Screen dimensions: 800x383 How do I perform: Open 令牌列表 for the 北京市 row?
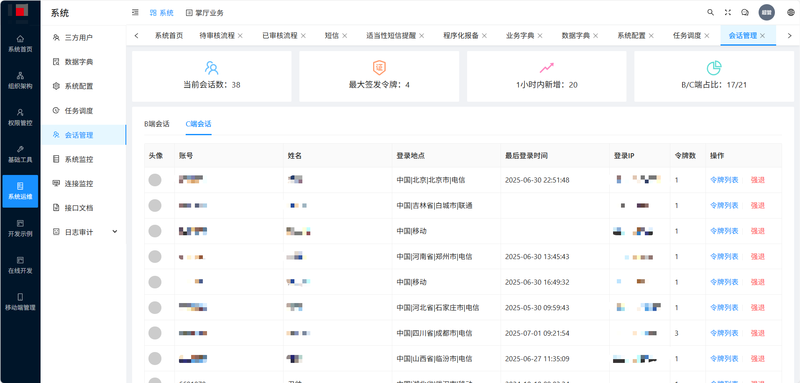(724, 180)
